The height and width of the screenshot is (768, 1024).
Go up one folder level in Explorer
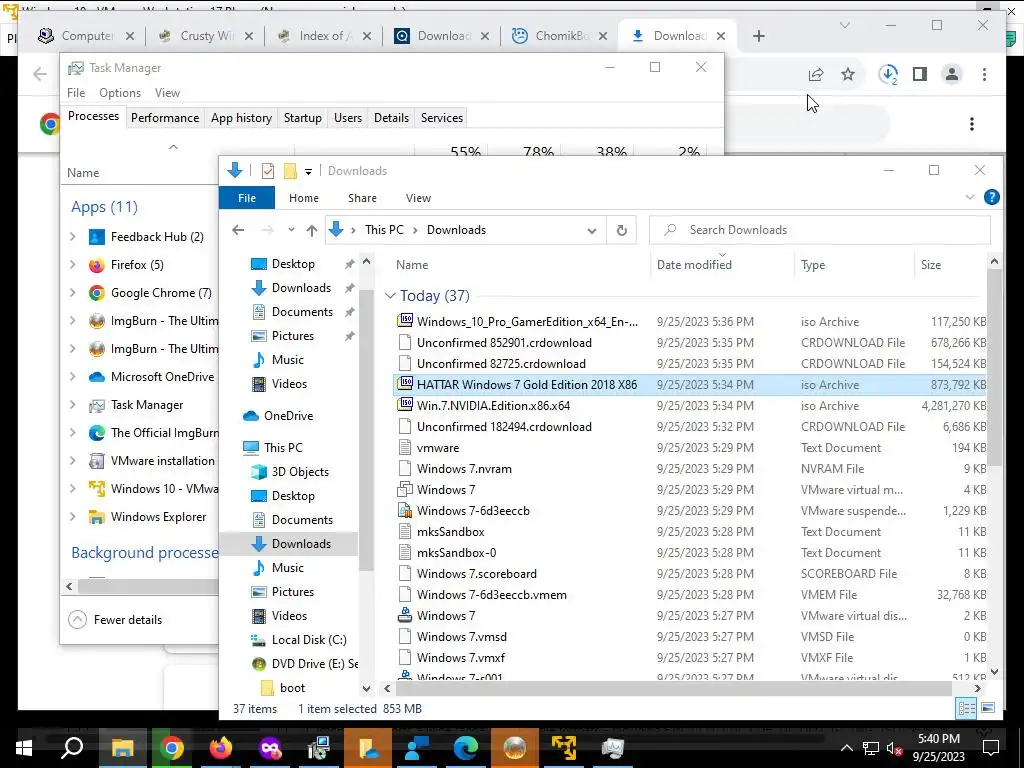(312, 230)
